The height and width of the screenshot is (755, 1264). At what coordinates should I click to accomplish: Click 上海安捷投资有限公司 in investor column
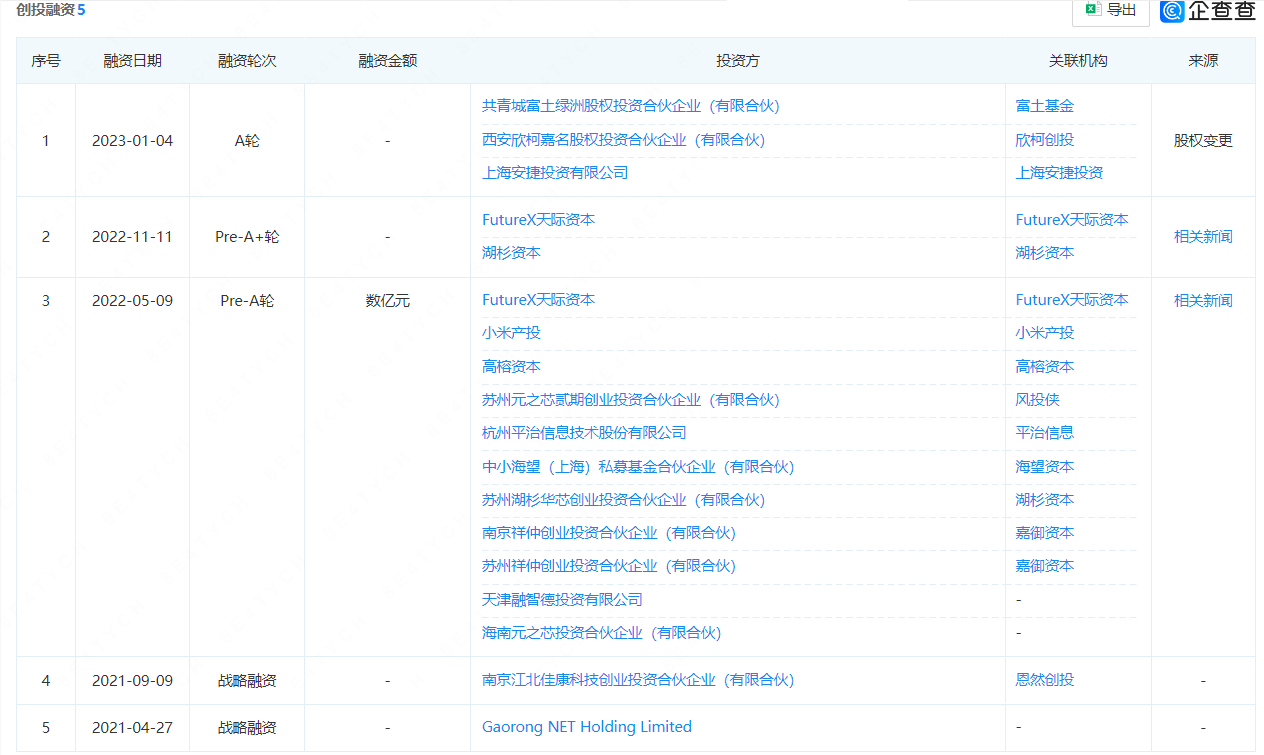coord(555,173)
